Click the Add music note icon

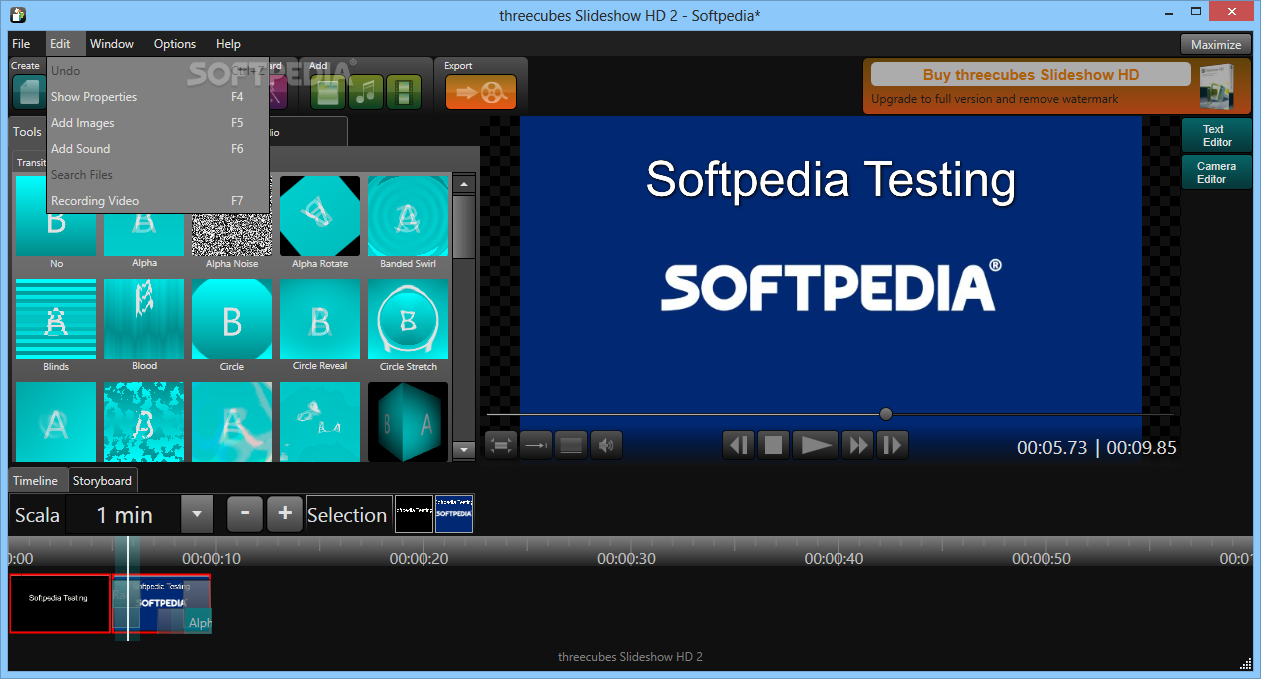[366, 92]
